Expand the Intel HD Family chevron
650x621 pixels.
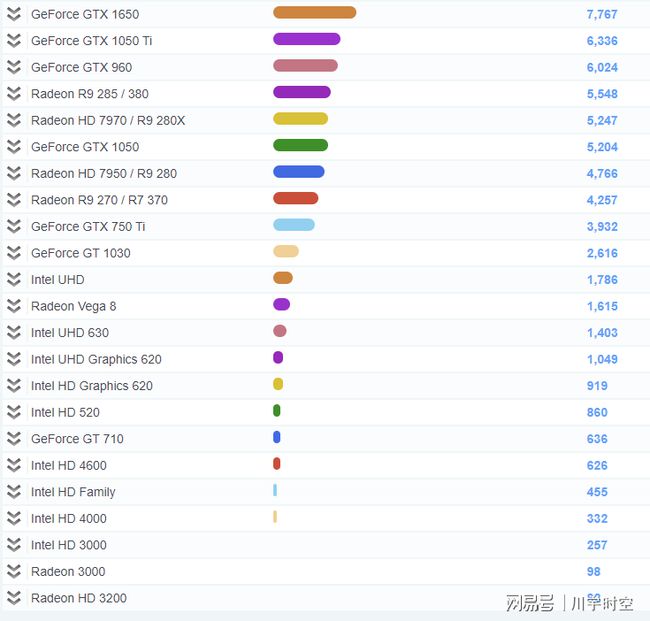14,492
